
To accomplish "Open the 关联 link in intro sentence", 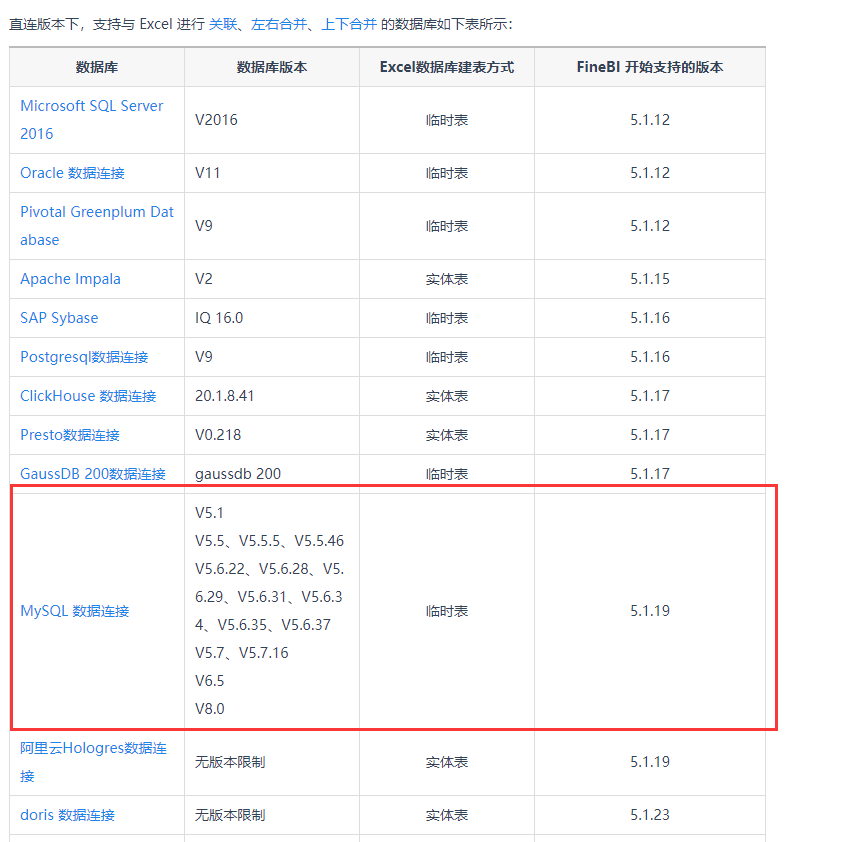I will tap(223, 24).
